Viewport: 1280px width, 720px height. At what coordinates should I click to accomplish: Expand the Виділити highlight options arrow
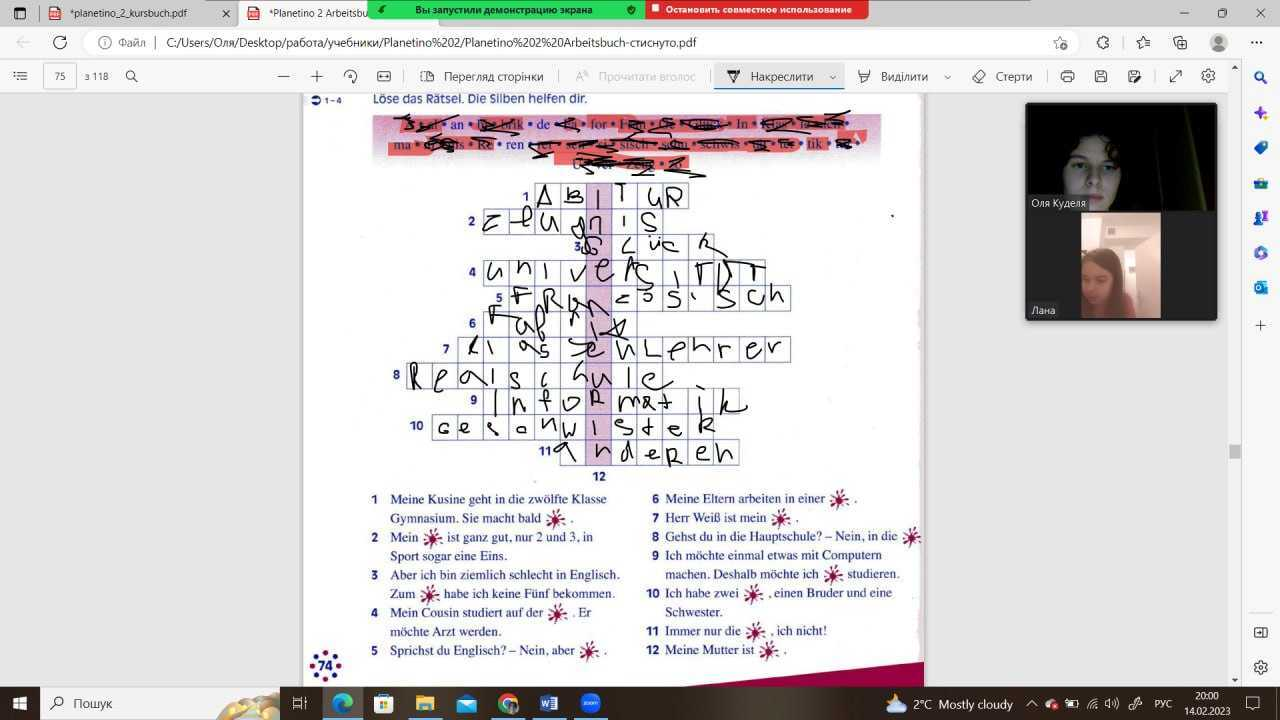pyautogui.click(x=947, y=77)
